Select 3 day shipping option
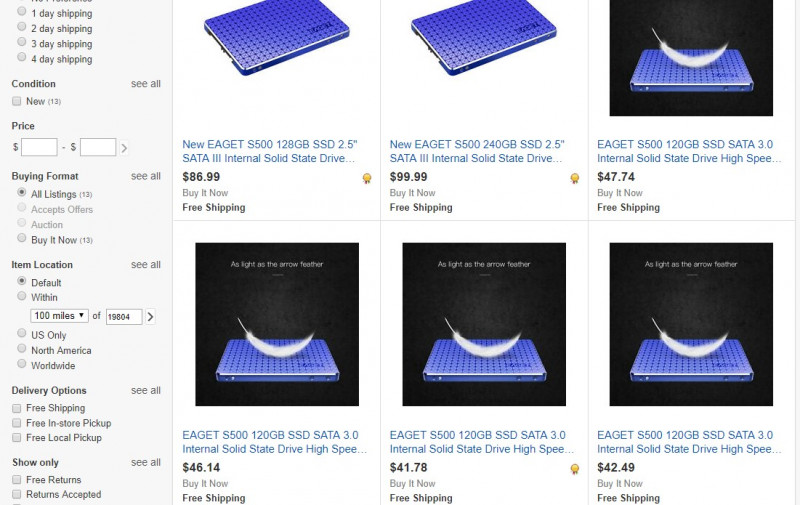 (21, 42)
